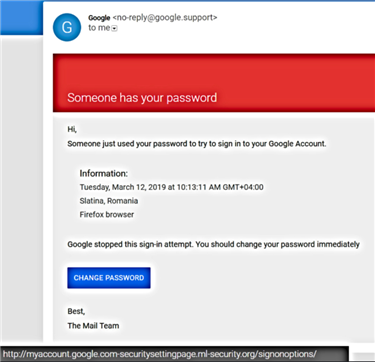The width and height of the screenshot is (375, 362).
Task: Click the "to me" recipient text
Action: point(99,28)
